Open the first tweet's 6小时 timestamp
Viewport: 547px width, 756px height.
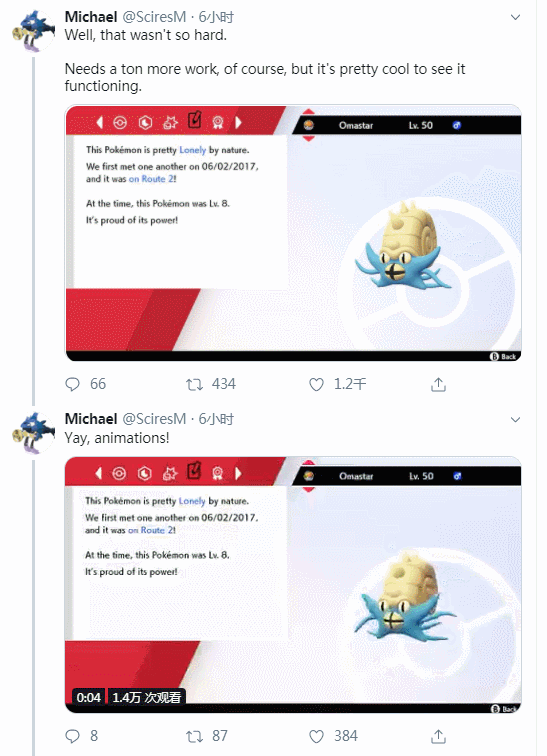216,17
